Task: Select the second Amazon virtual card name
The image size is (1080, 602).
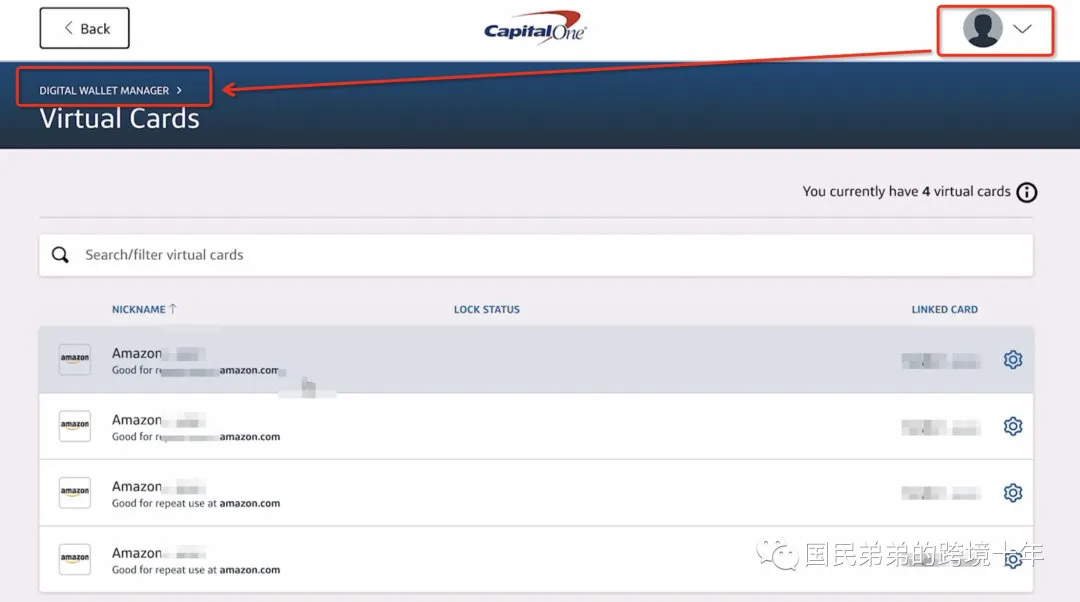Action: pyautogui.click(x=137, y=420)
